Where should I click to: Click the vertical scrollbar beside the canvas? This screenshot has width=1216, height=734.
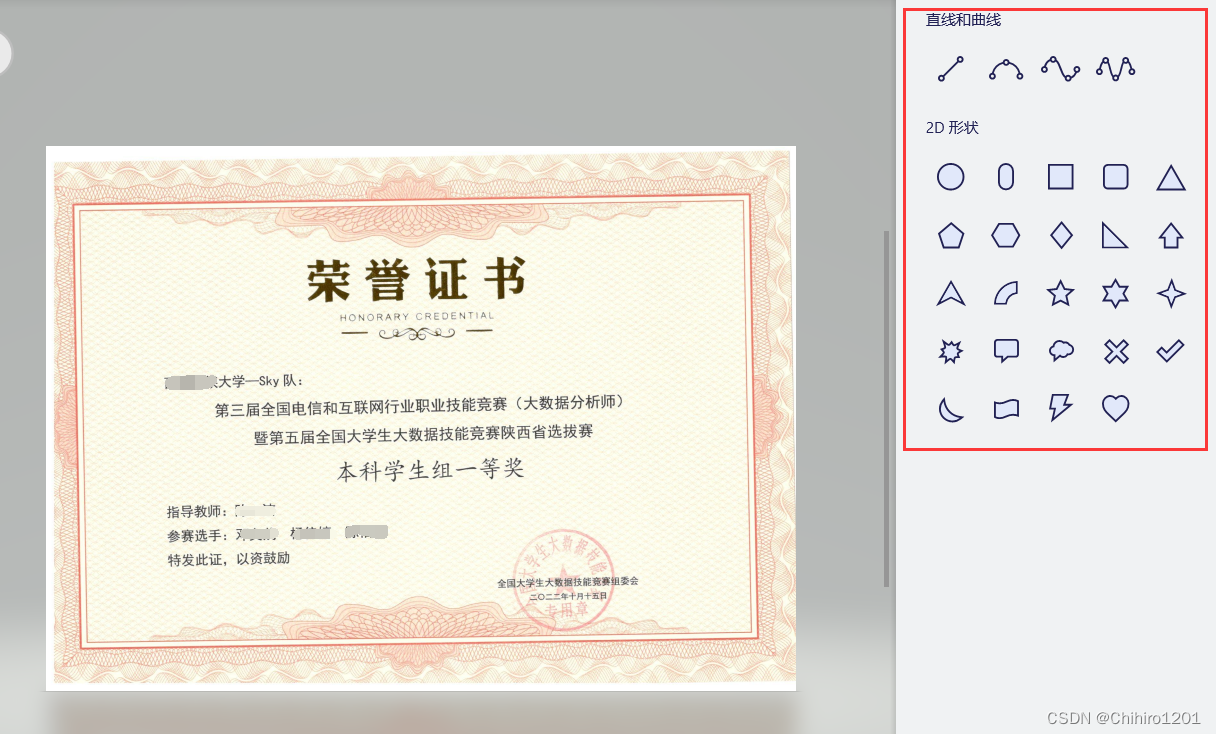pyautogui.click(x=886, y=409)
